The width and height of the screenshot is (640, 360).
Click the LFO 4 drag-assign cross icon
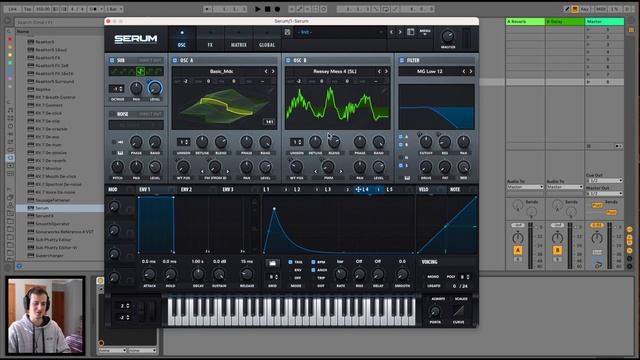(358, 189)
